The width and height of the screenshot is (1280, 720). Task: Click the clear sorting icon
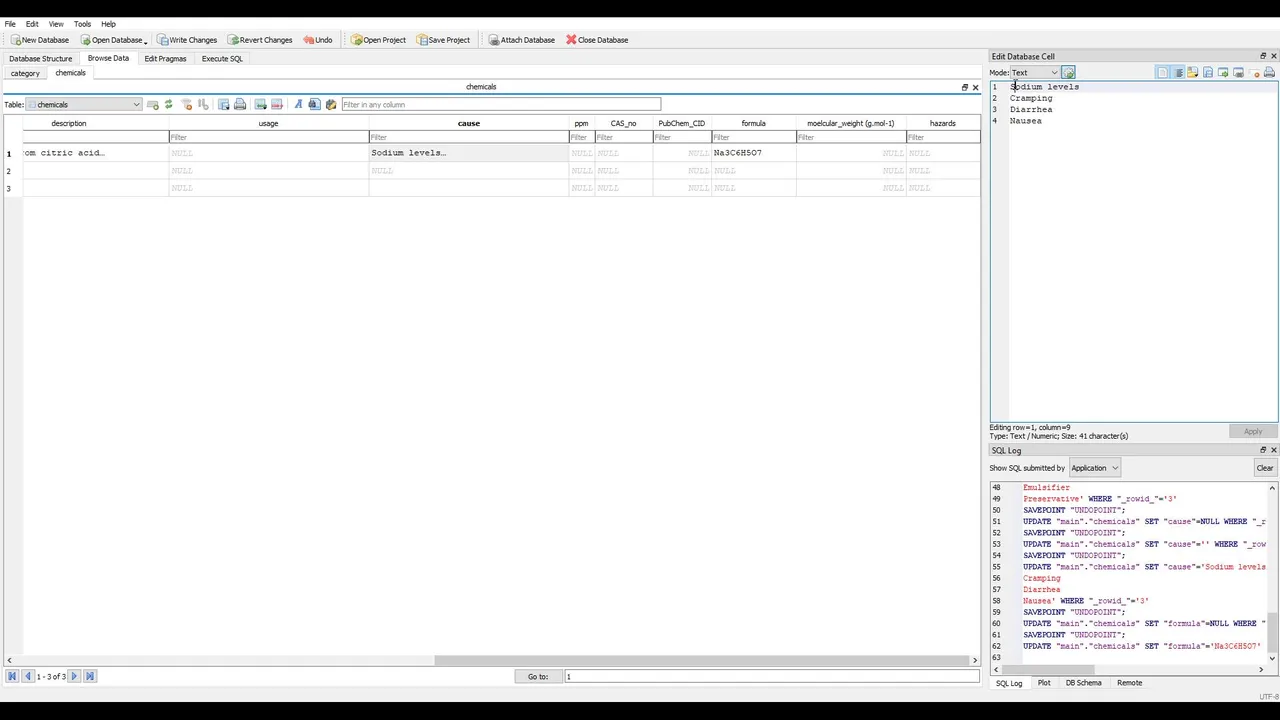[x=203, y=105]
